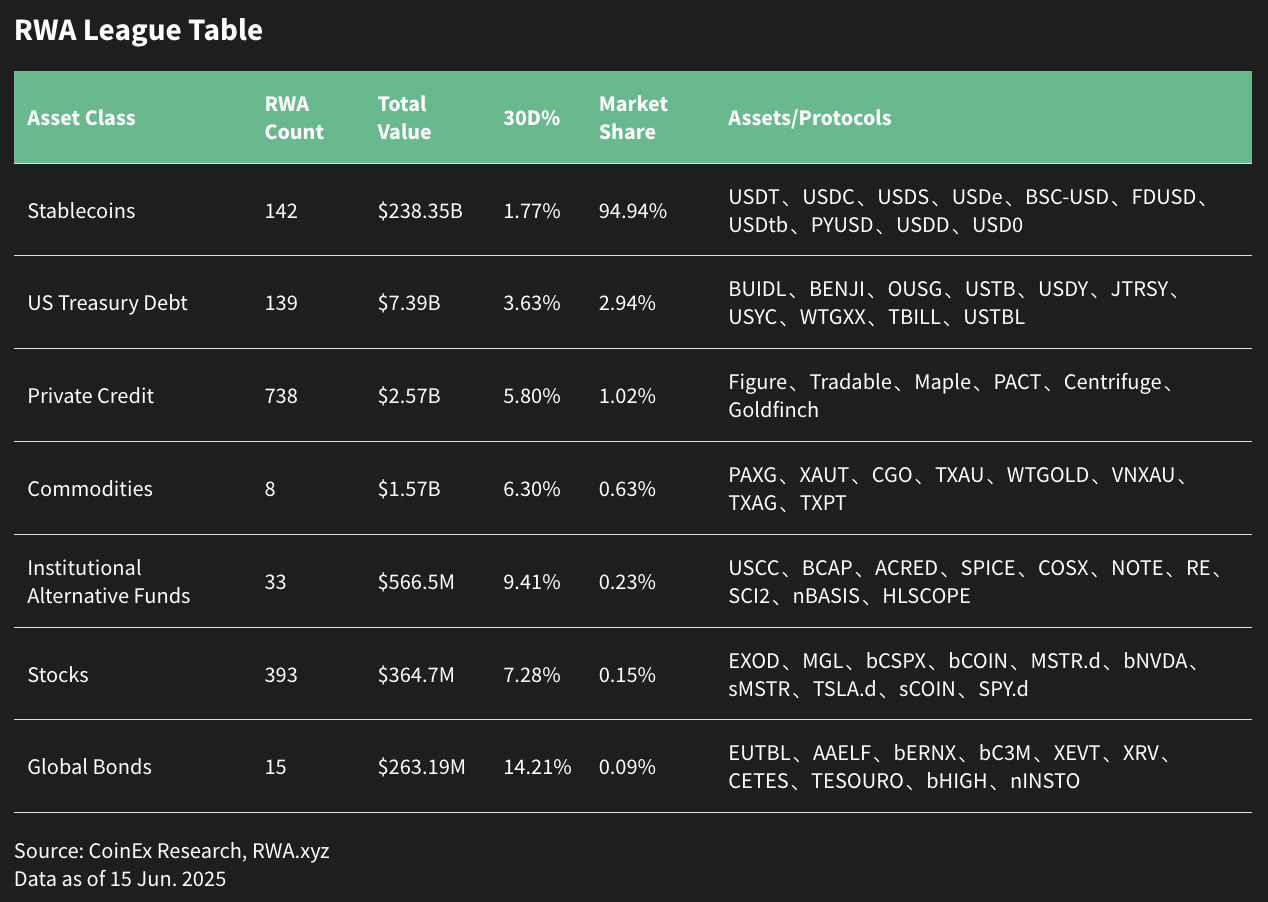This screenshot has width=1268, height=902.
Task: Select the '14.21%' 30-day change
Action: 537,767
